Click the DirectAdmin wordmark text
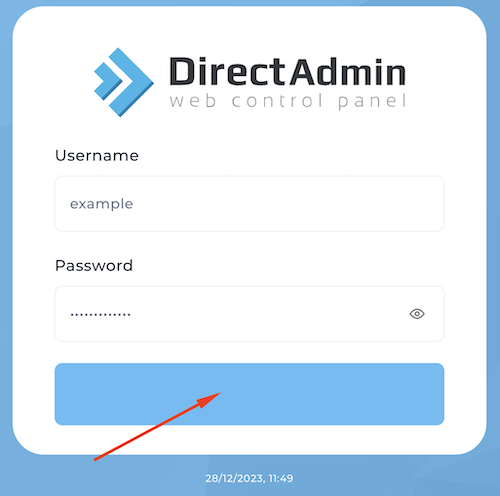 click(x=287, y=71)
